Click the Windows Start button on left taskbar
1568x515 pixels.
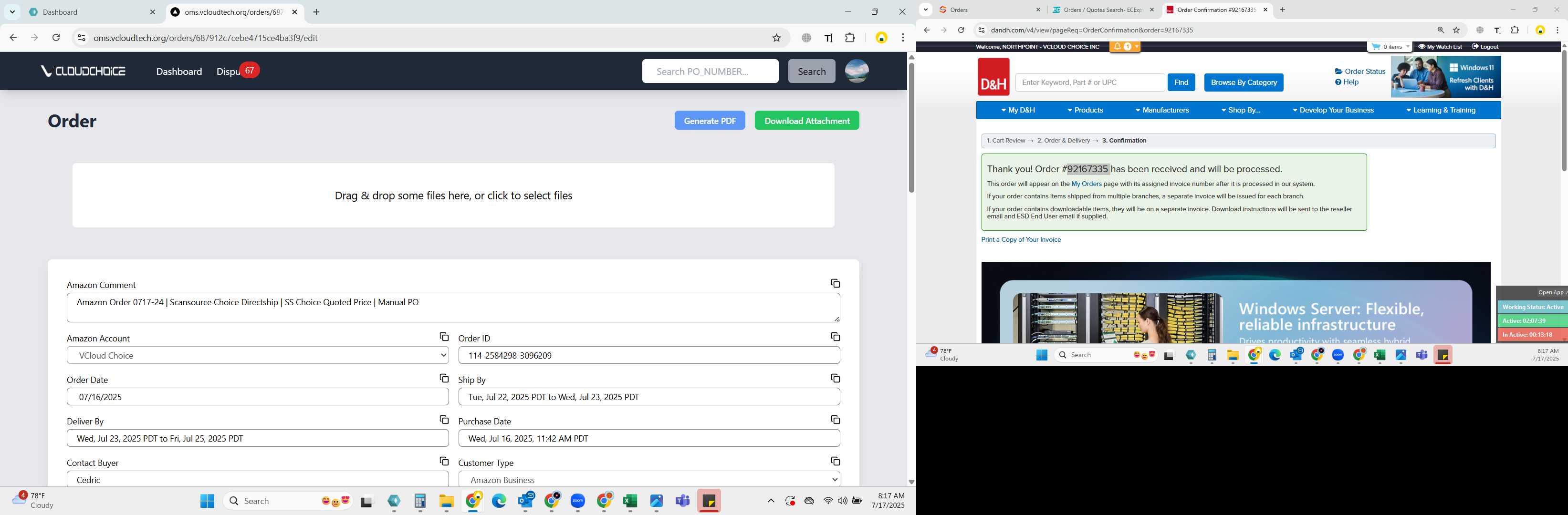[x=207, y=501]
